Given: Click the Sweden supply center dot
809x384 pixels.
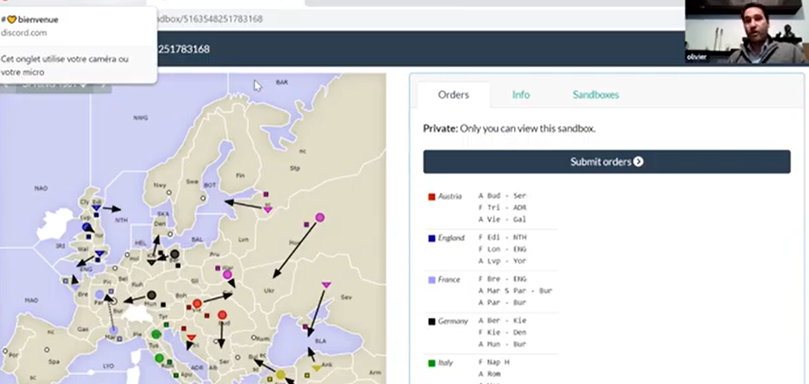Looking at the screenshot, I should point(203,198).
